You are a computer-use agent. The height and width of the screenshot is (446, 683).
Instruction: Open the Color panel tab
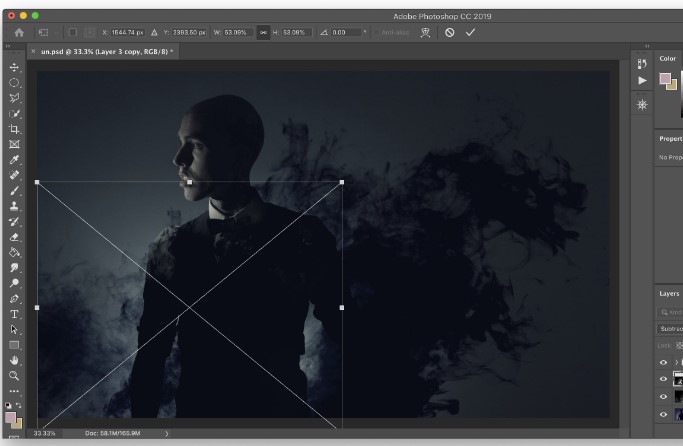(x=667, y=58)
